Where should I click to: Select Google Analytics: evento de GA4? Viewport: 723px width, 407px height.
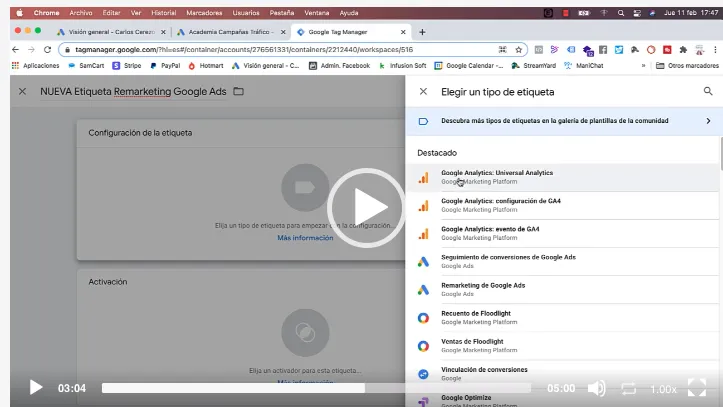coord(562,233)
